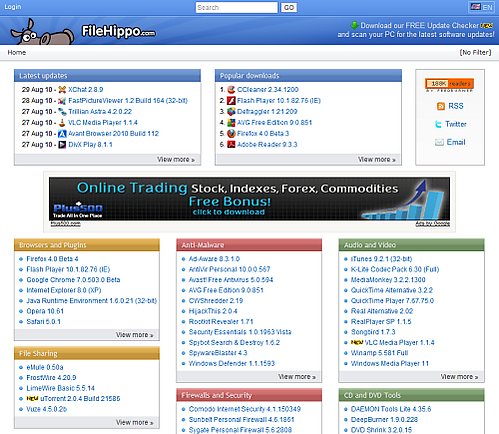499x434 pixels.
Task: Open the EN language selector
Action: pyautogui.click(x=481, y=7)
